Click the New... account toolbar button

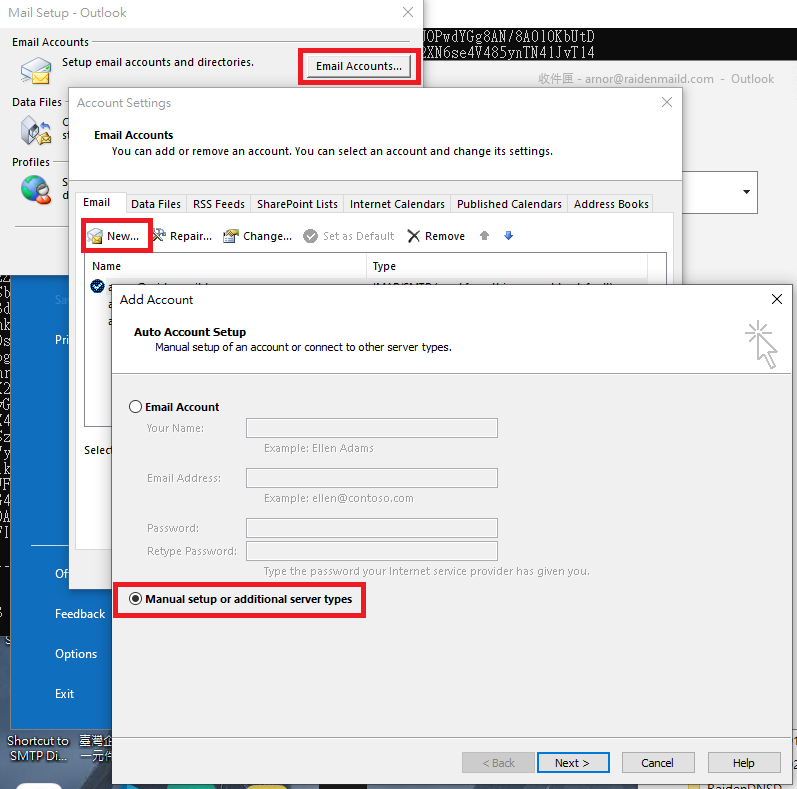coord(114,236)
